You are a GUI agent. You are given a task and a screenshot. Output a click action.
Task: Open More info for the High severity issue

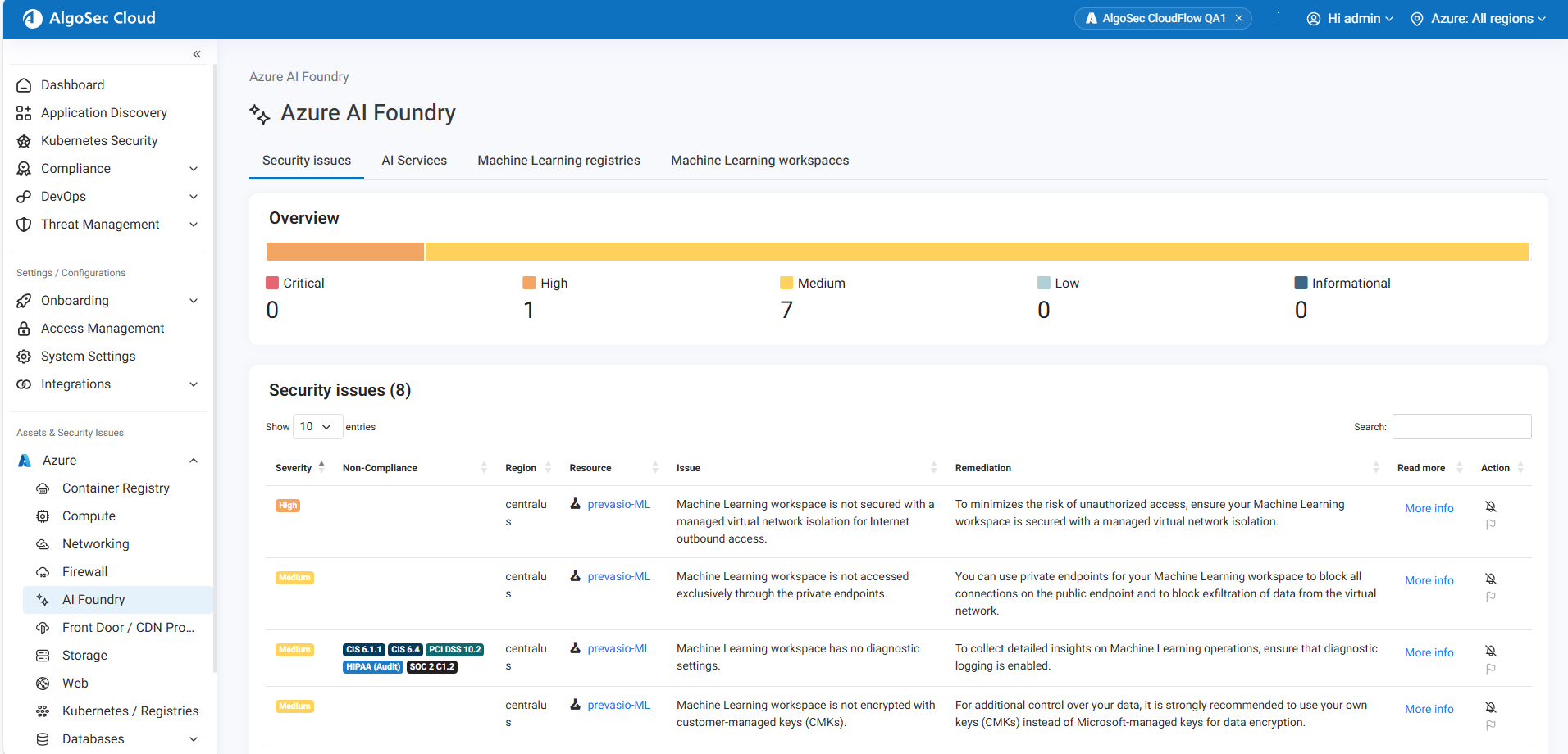pos(1429,508)
